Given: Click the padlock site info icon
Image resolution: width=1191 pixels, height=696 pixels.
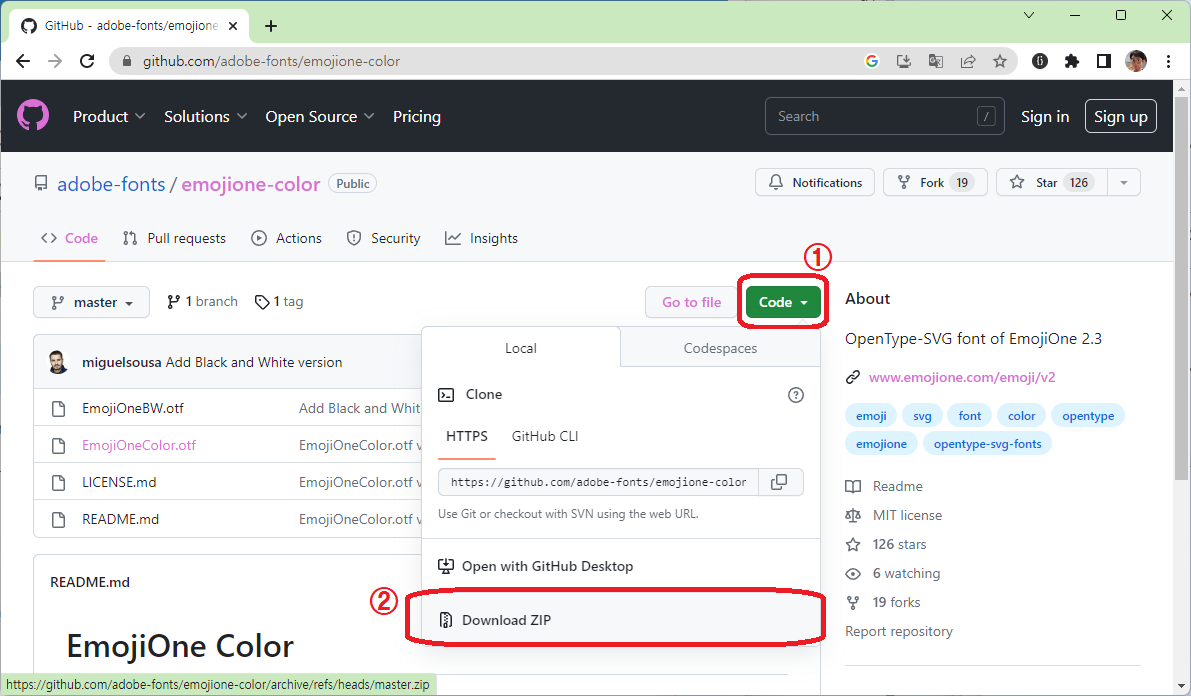Looking at the screenshot, I should [x=127, y=62].
